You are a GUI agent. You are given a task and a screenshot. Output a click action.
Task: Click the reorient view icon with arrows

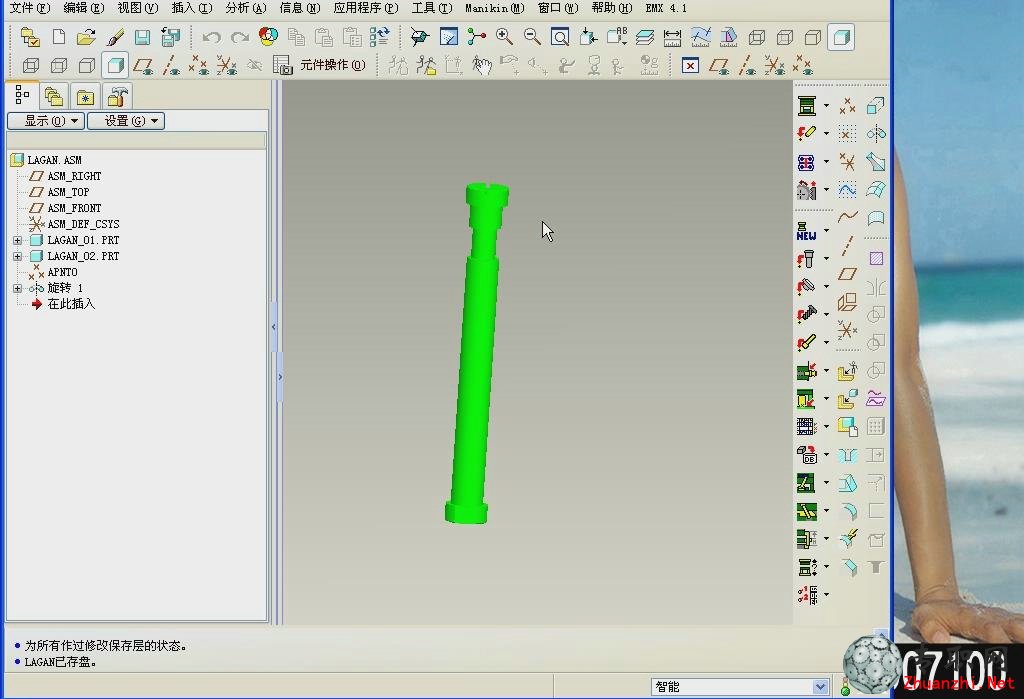(x=588, y=37)
